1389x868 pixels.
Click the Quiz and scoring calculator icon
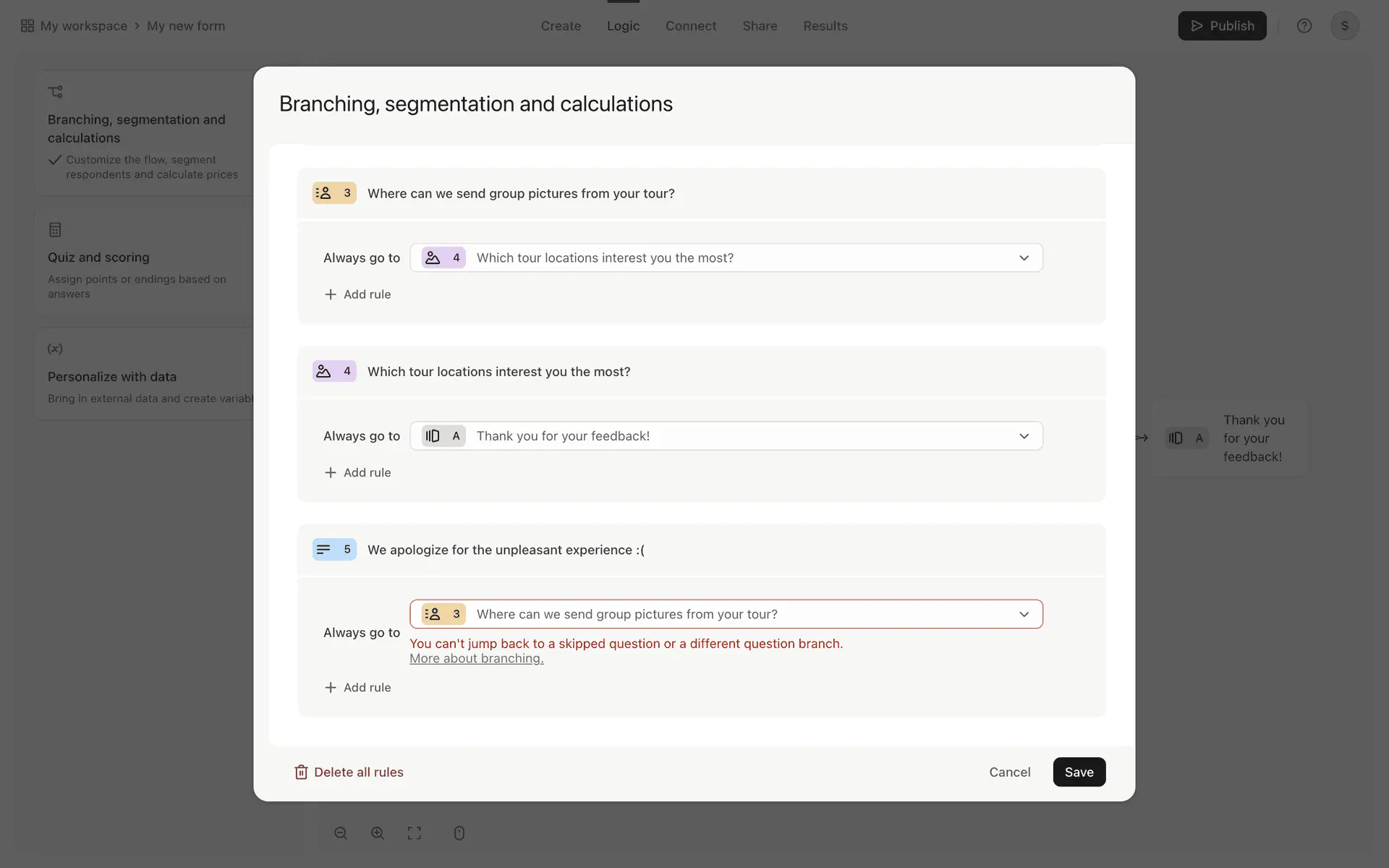coord(55,230)
